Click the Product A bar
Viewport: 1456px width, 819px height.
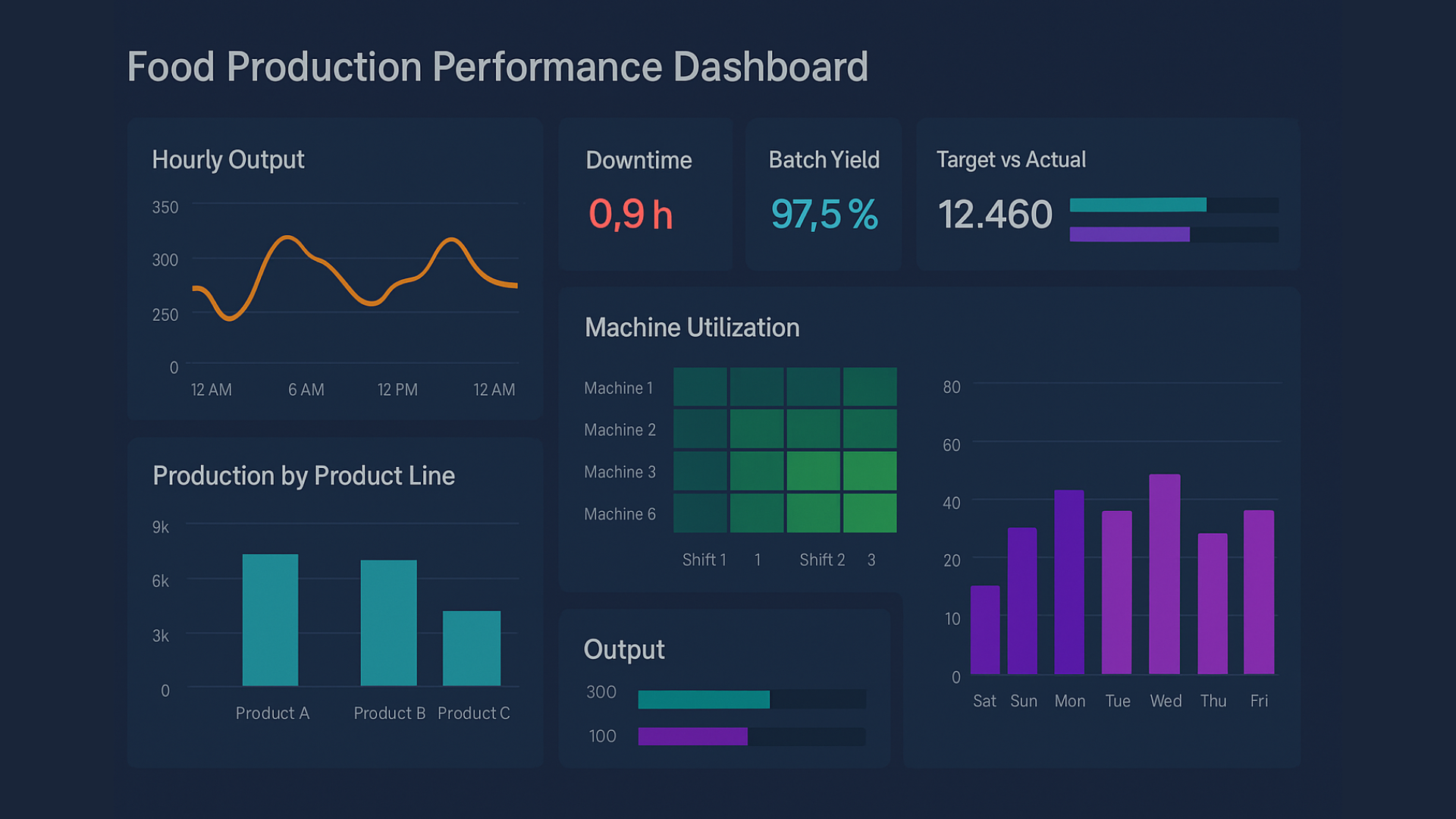[x=270, y=620]
